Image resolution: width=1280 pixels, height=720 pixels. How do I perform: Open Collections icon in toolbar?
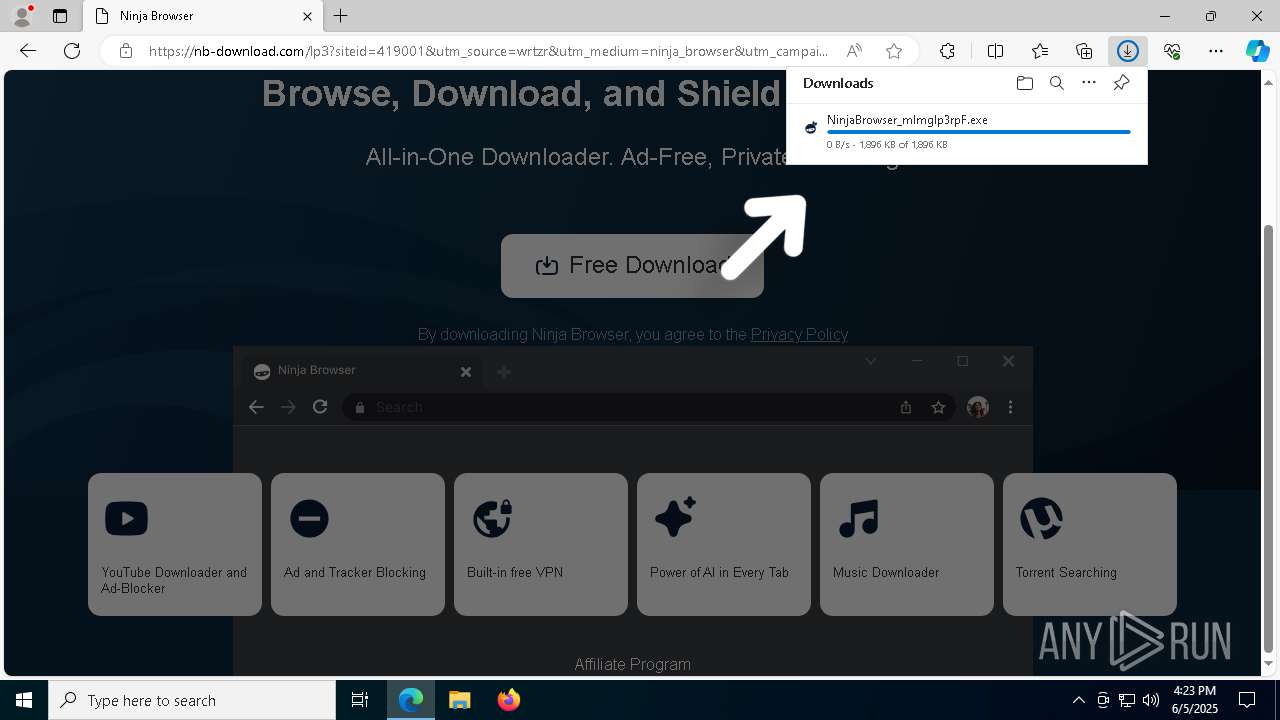point(1084,51)
